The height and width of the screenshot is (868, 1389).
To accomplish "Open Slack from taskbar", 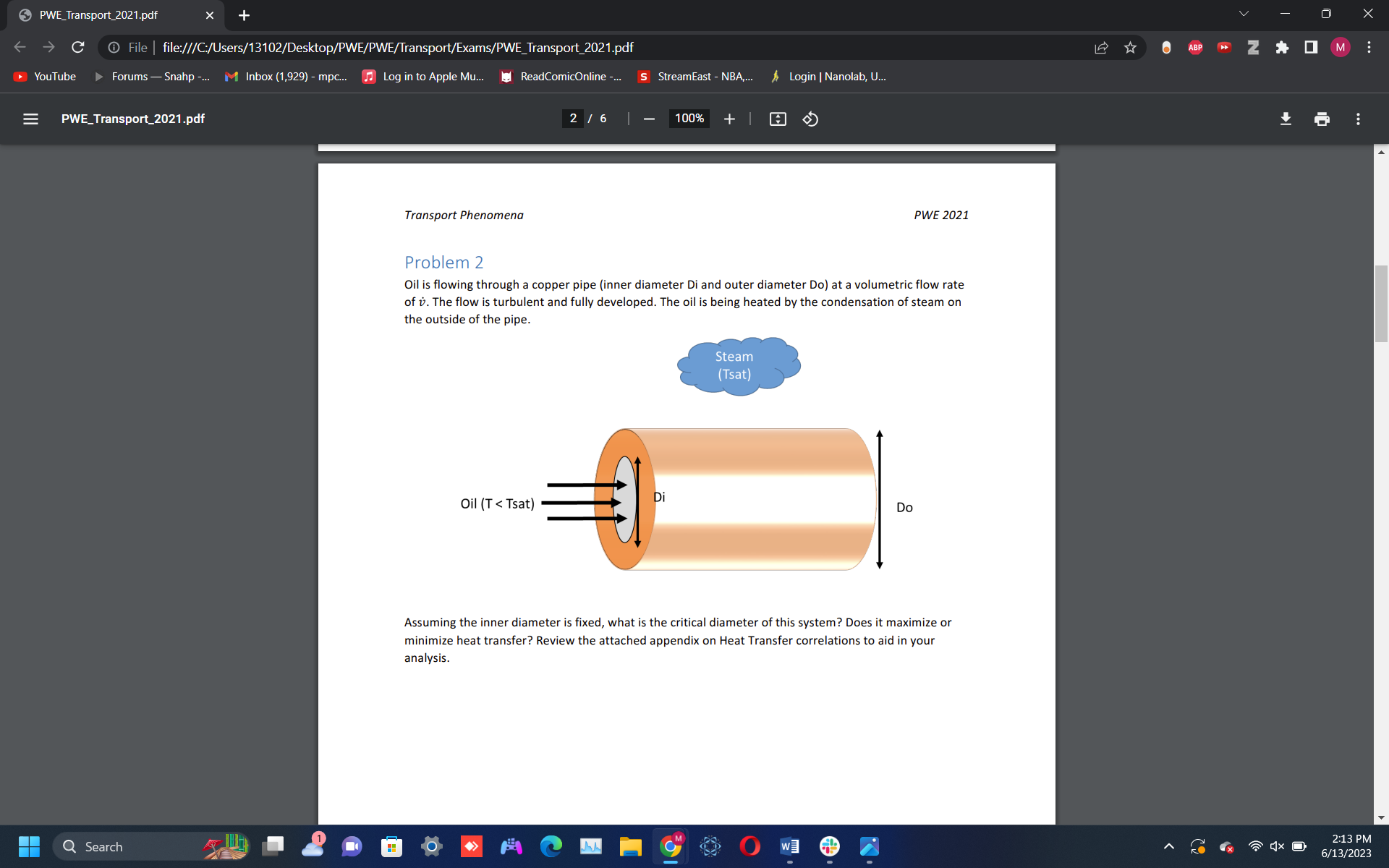I will pos(829,846).
